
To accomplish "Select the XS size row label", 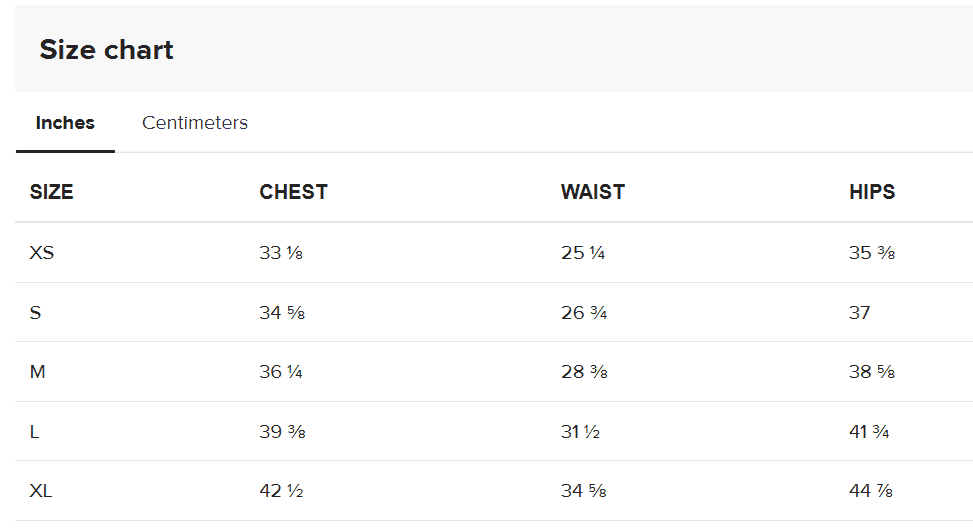I will (x=42, y=253).
